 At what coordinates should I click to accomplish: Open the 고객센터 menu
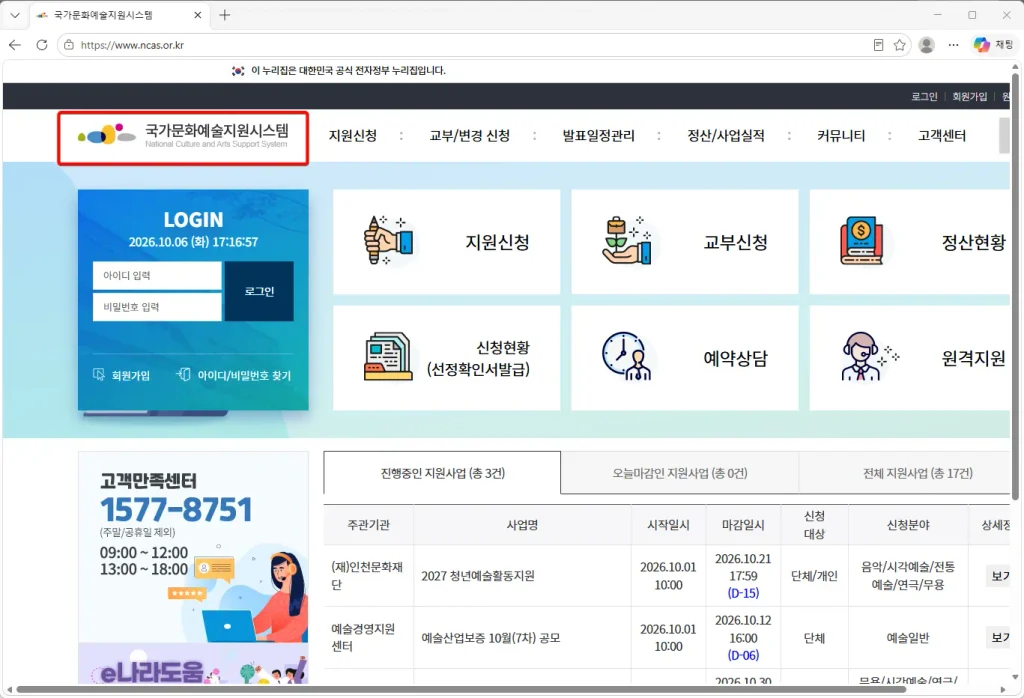942,136
